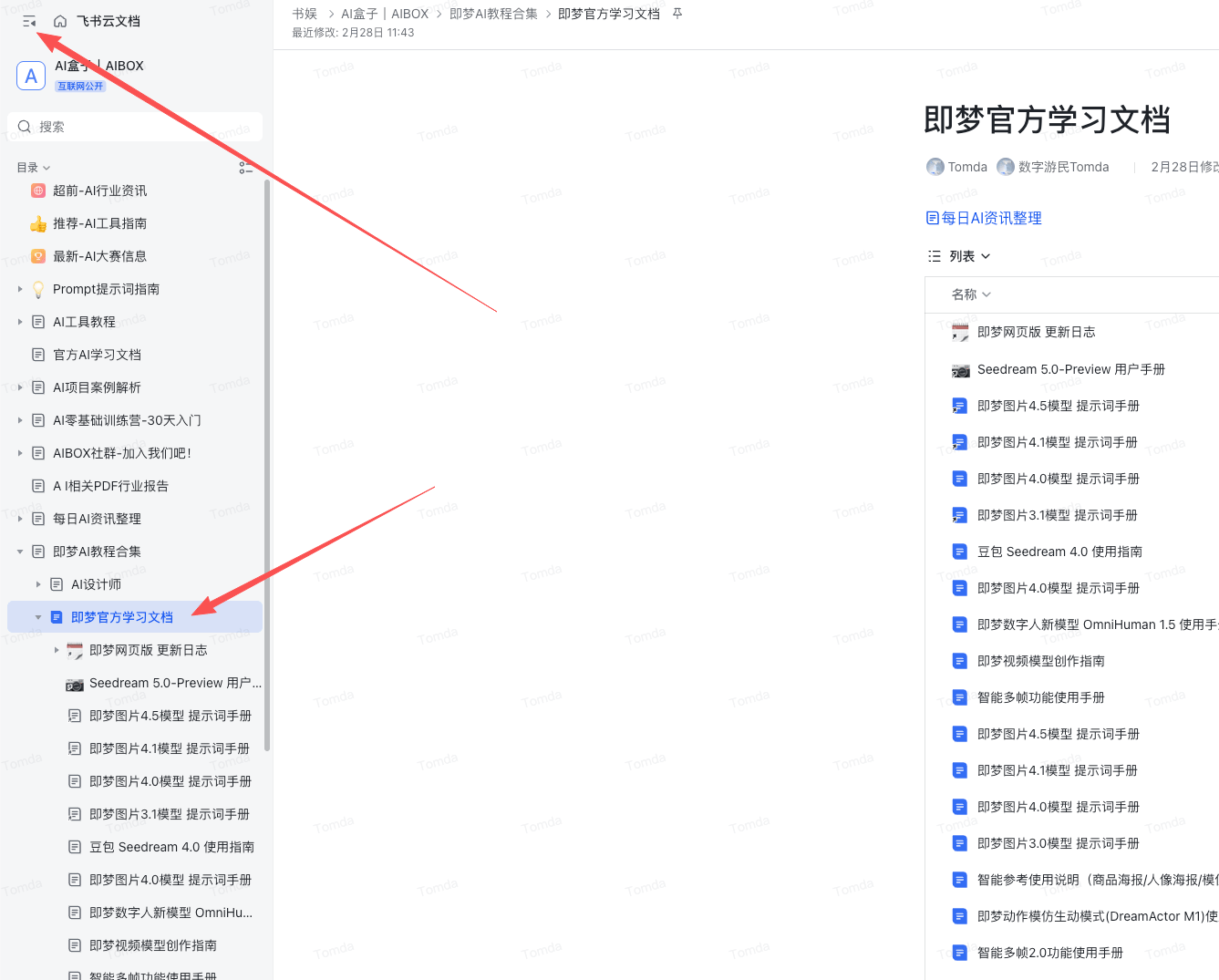Click list doc icon of 智能多帧2.0功能使用手册
Image resolution: width=1219 pixels, height=980 pixels.
pyautogui.click(x=959, y=953)
